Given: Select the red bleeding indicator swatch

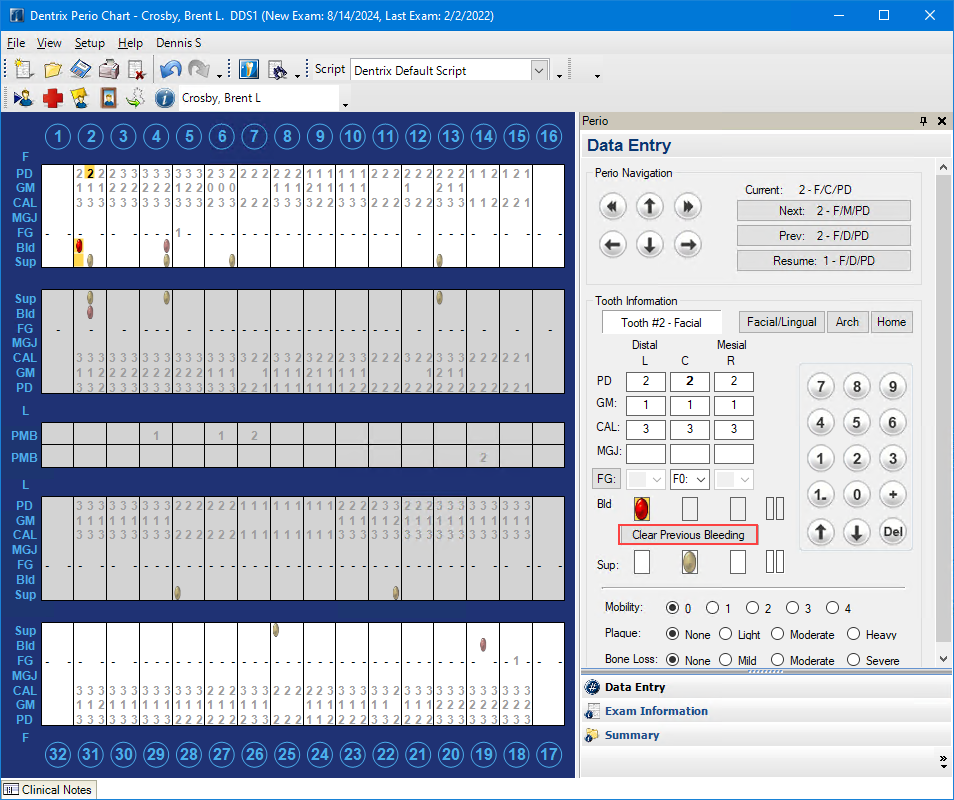Looking at the screenshot, I should coord(642,509).
